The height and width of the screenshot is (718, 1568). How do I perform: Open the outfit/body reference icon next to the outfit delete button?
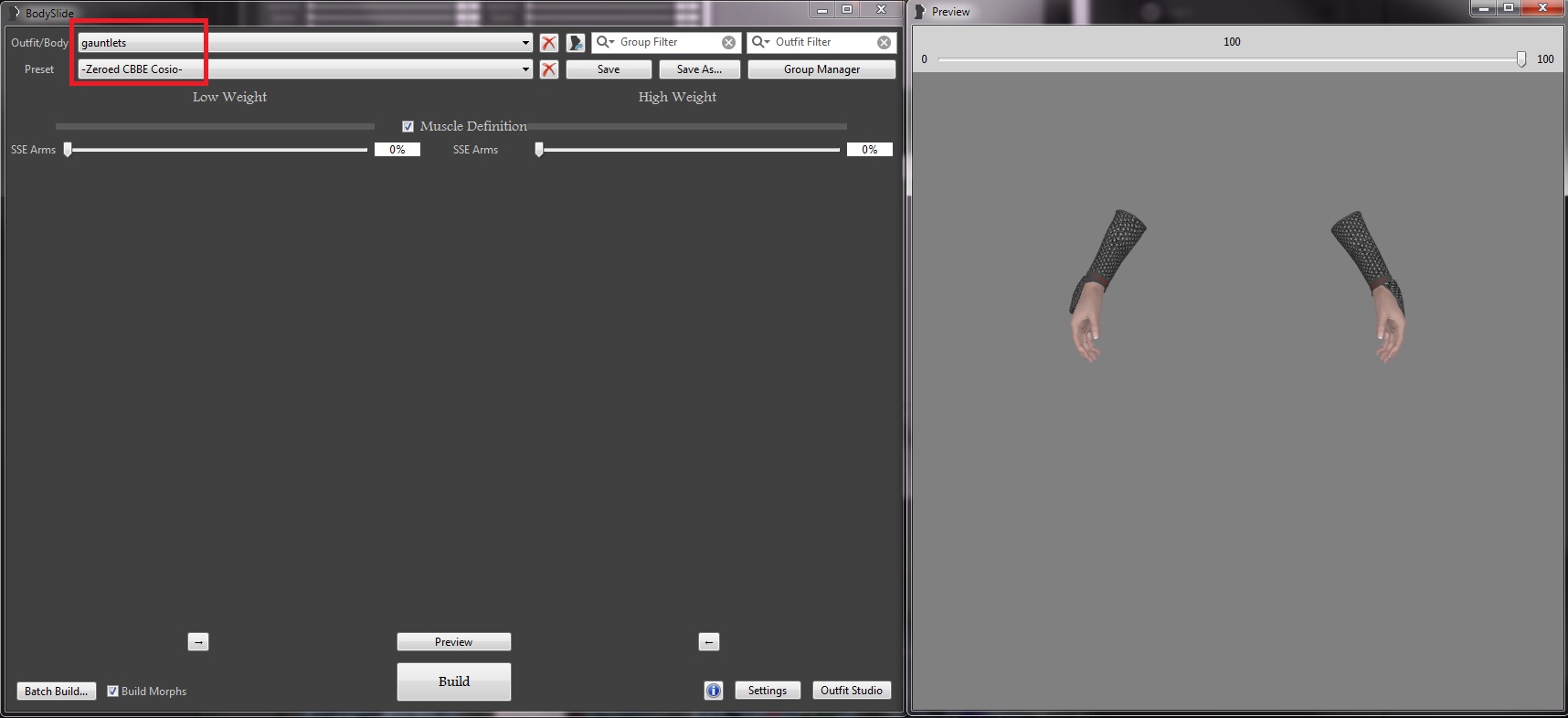click(576, 43)
